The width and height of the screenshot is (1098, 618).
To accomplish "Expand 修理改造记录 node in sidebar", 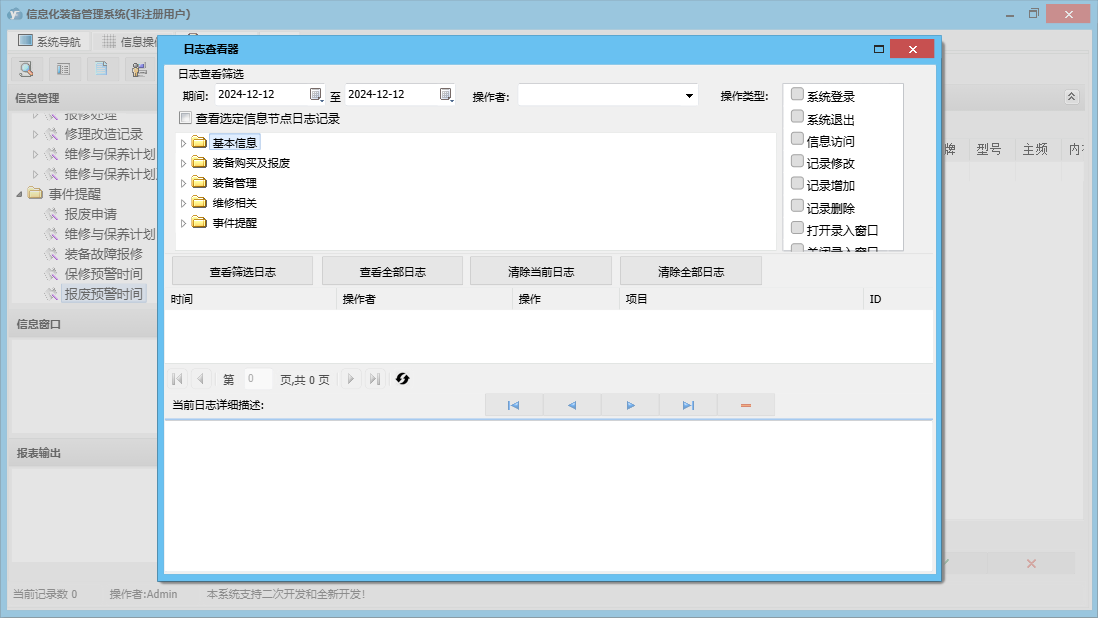I will tap(35, 134).
